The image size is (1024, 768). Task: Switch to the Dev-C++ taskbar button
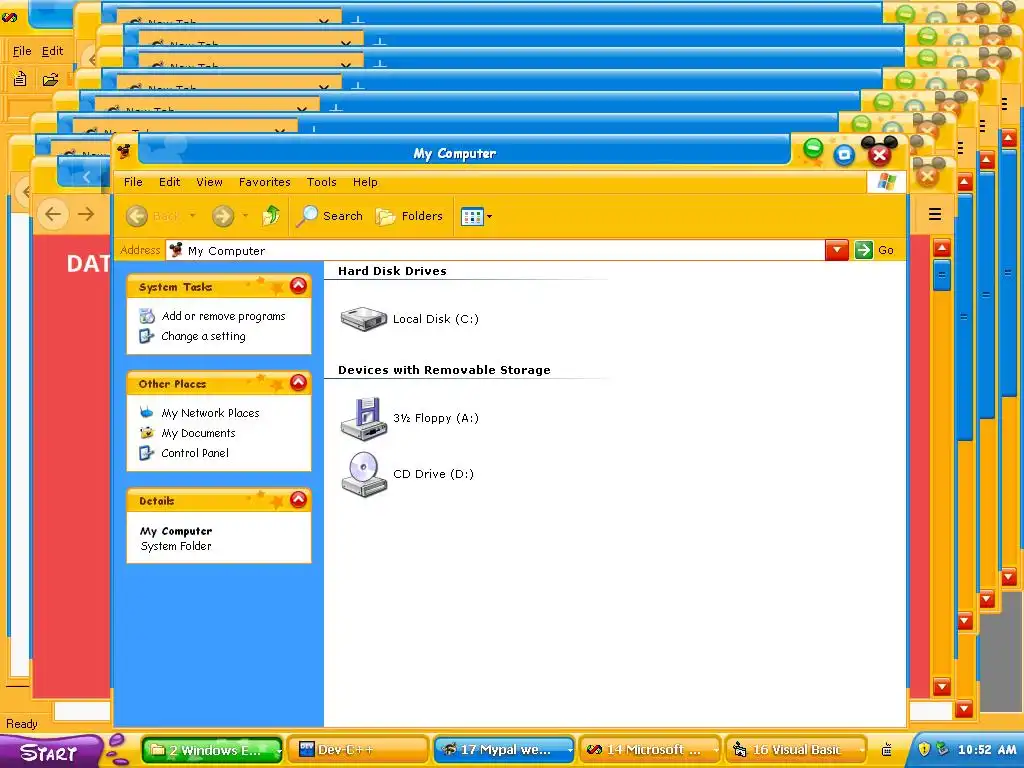358,750
